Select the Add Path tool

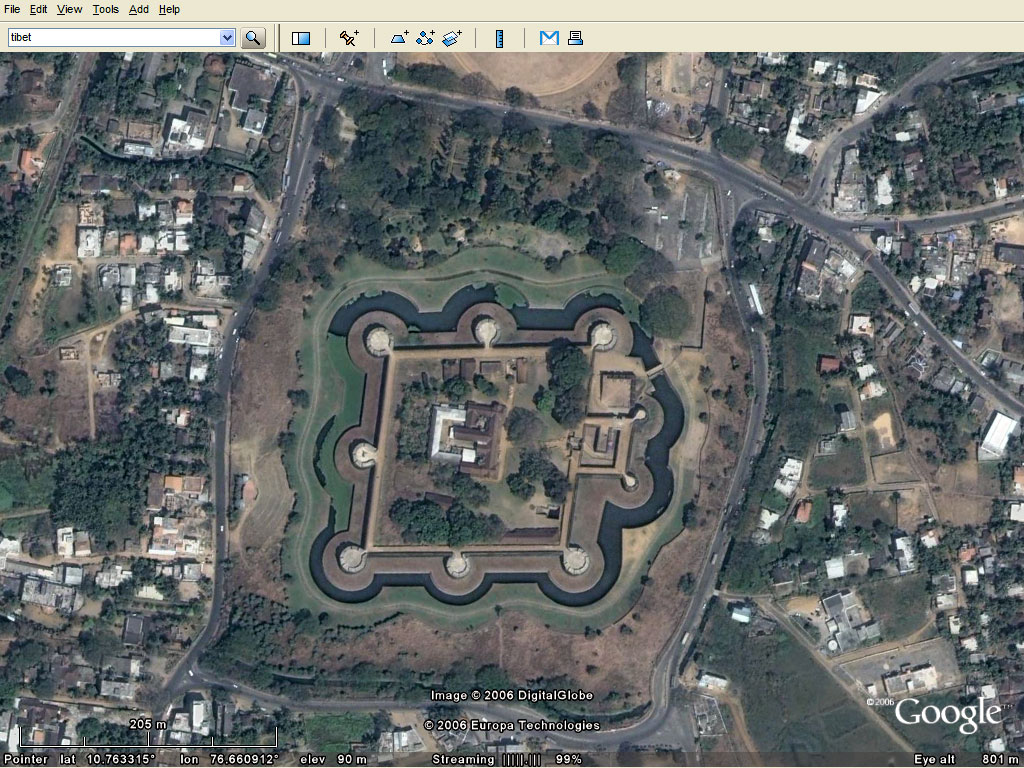[x=426, y=39]
